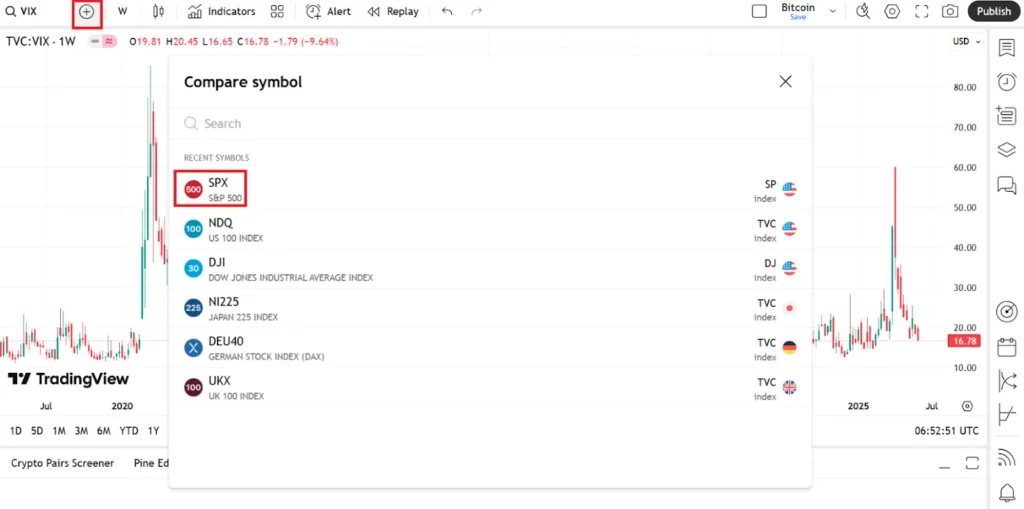Select SPX S&P 500 from recent symbols
The width and height of the screenshot is (1024, 509).
click(x=490, y=189)
